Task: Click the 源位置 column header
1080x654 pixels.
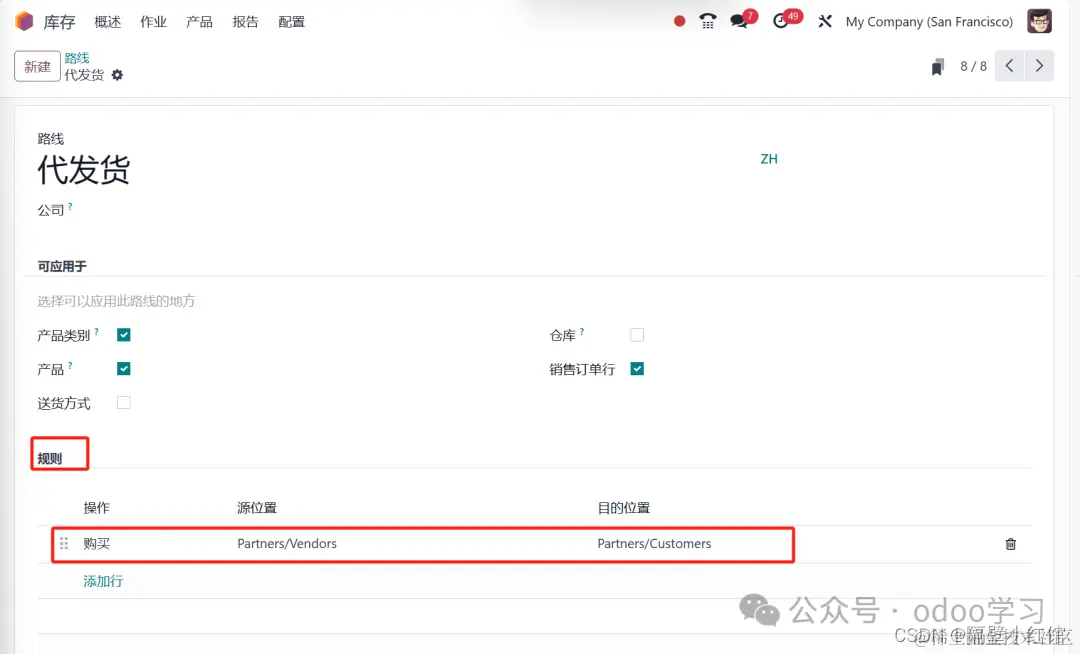Action: click(257, 508)
